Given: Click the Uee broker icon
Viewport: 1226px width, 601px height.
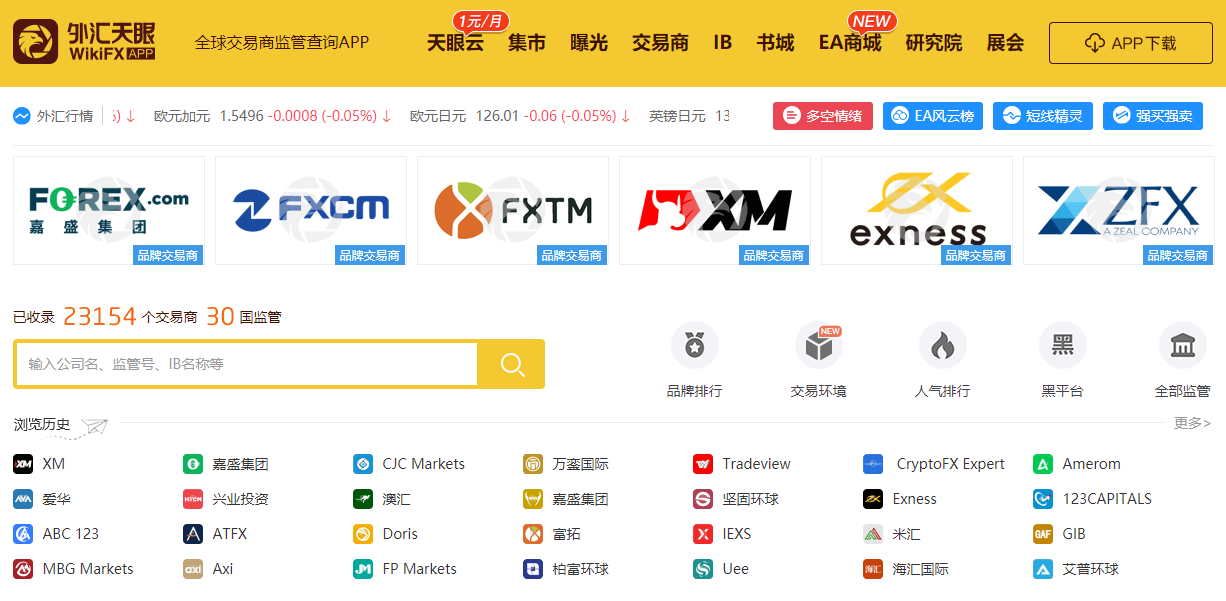Looking at the screenshot, I should click(703, 569).
